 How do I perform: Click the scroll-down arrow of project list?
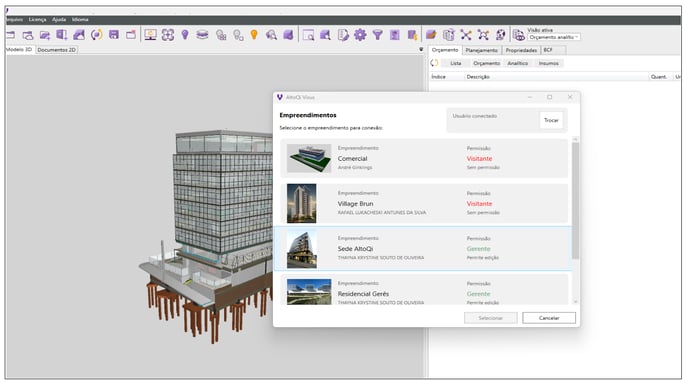[x=576, y=302]
